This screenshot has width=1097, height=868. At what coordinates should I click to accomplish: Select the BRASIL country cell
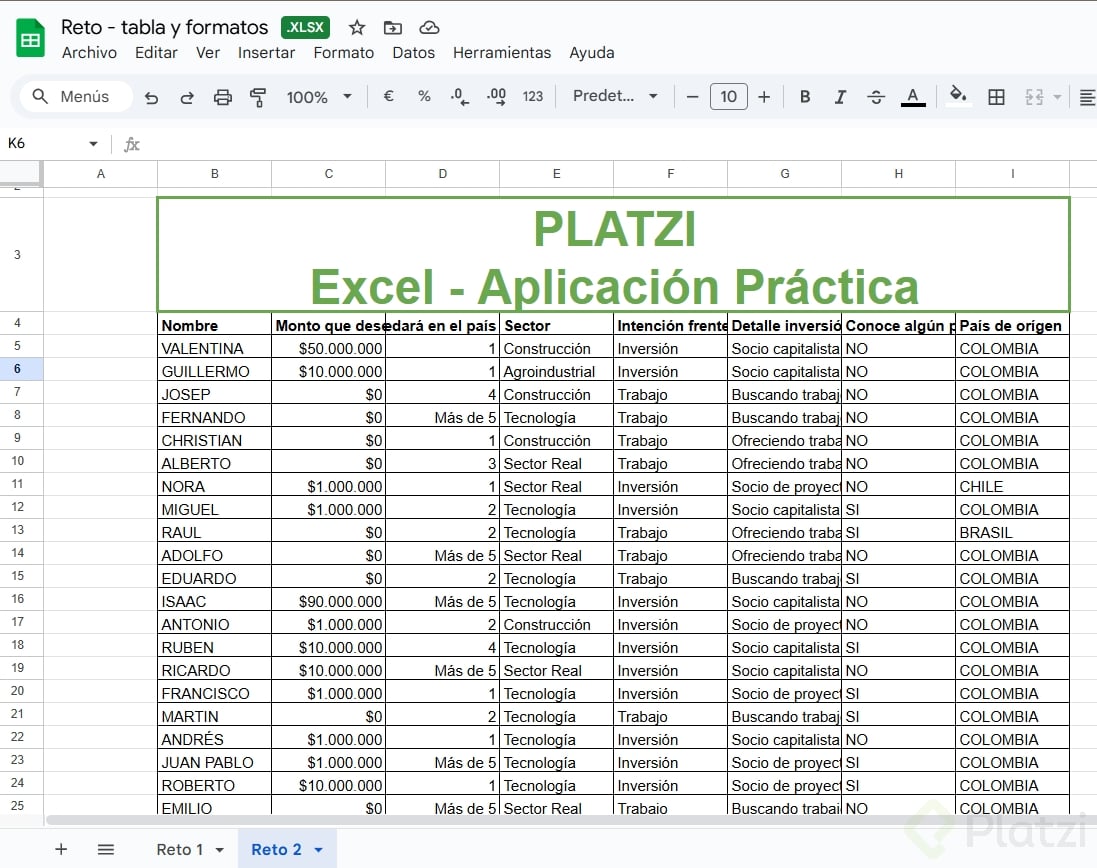coord(1012,532)
